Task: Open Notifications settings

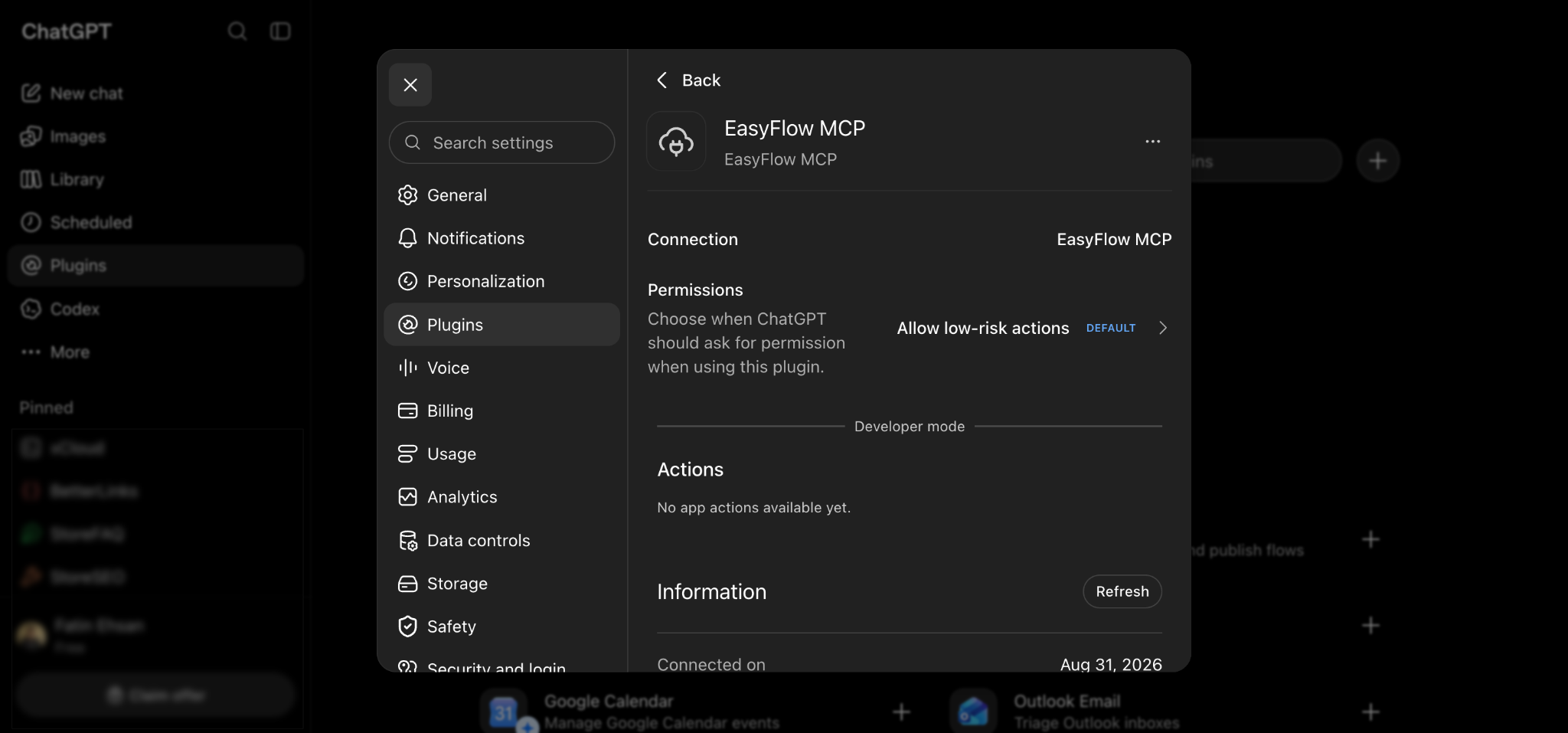Action: [x=501, y=238]
